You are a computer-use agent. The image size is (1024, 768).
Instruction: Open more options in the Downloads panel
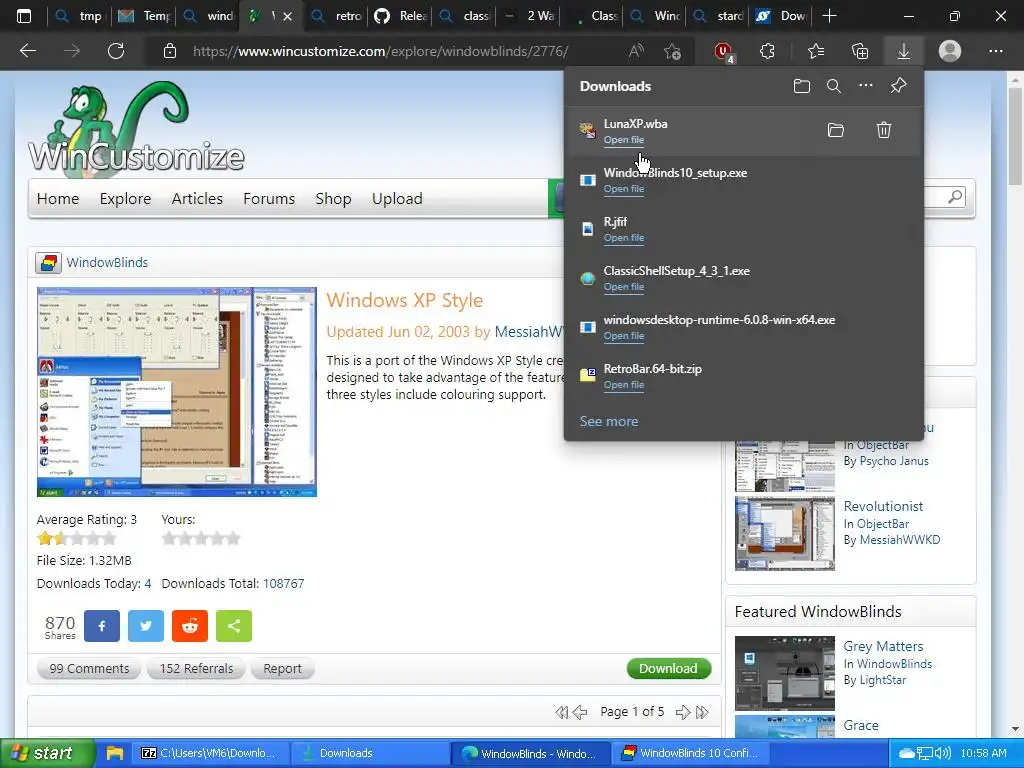click(x=866, y=86)
